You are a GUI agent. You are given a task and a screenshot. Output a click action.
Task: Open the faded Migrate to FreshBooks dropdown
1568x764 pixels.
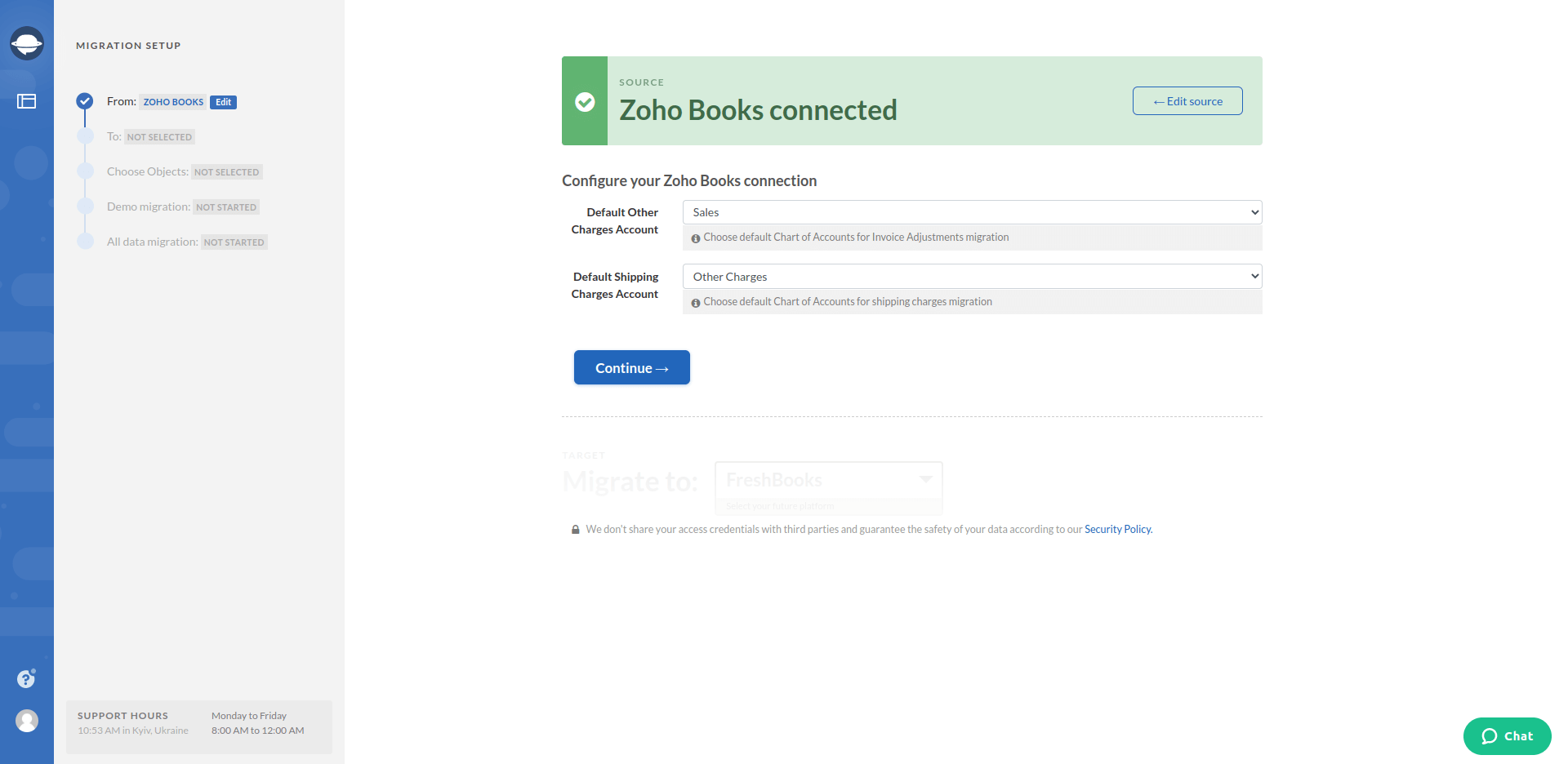click(x=828, y=480)
